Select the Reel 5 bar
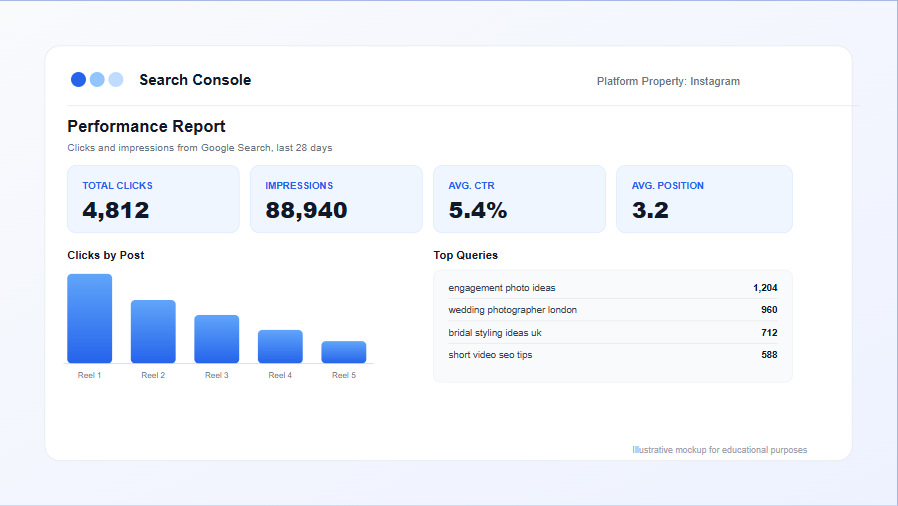Viewport: 898px width, 506px height. pos(344,352)
